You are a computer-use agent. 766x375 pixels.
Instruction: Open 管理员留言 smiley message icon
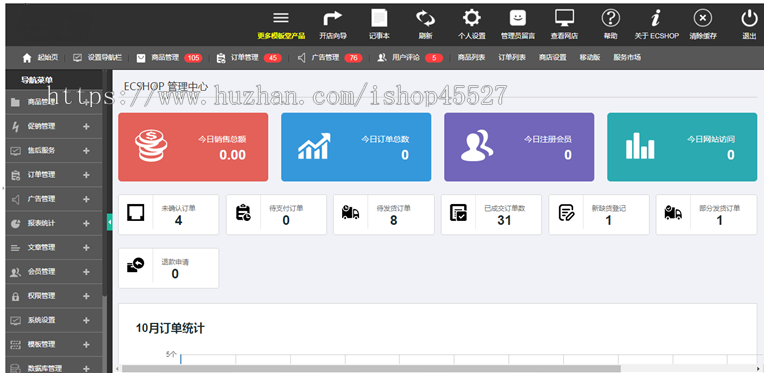click(518, 19)
